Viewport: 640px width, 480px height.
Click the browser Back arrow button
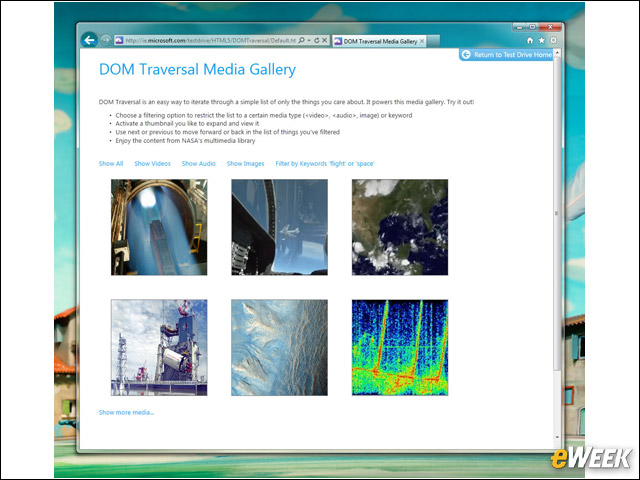(x=89, y=40)
